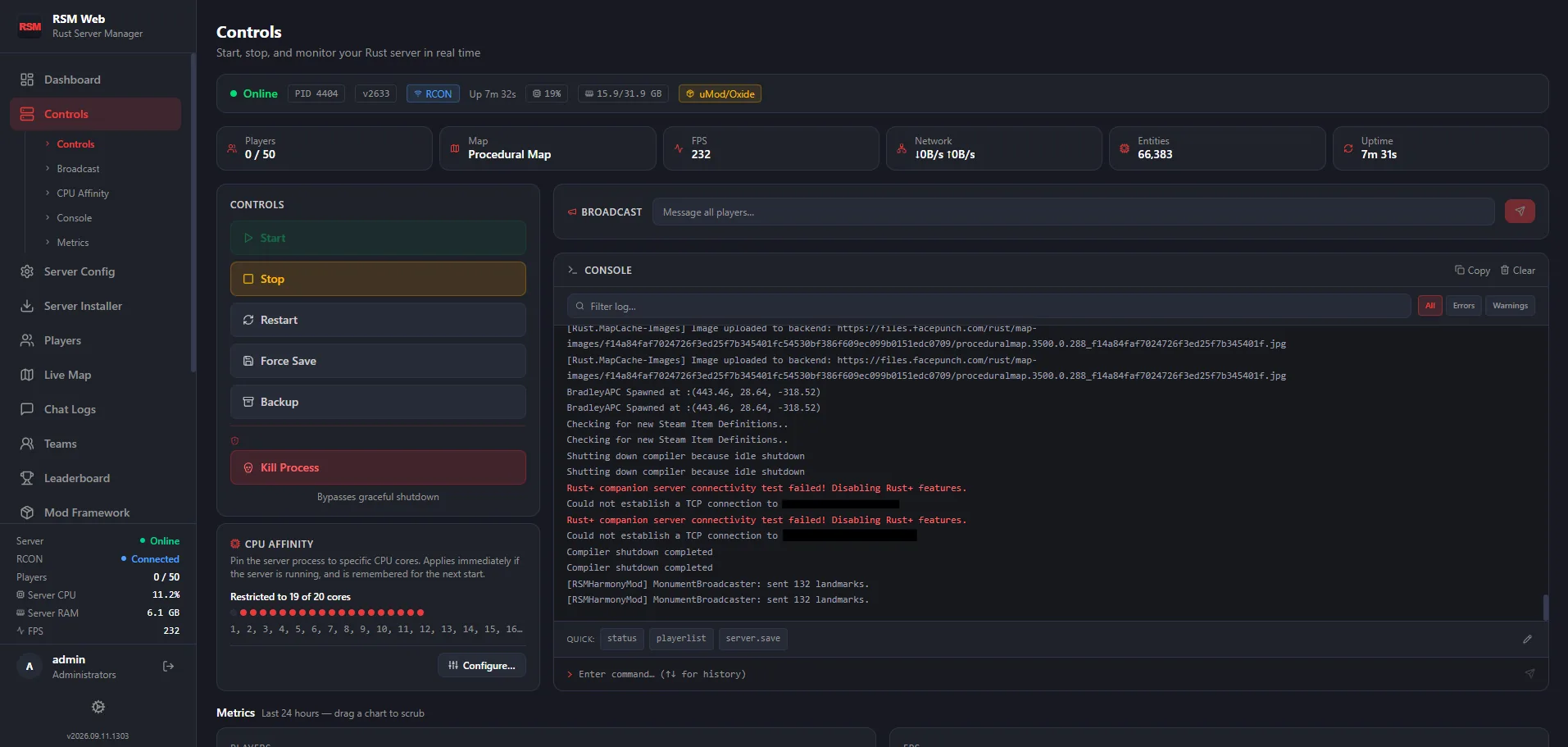Screen dimensions: 1568x747
Task: Send the console command
Action: click(1529, 674)
